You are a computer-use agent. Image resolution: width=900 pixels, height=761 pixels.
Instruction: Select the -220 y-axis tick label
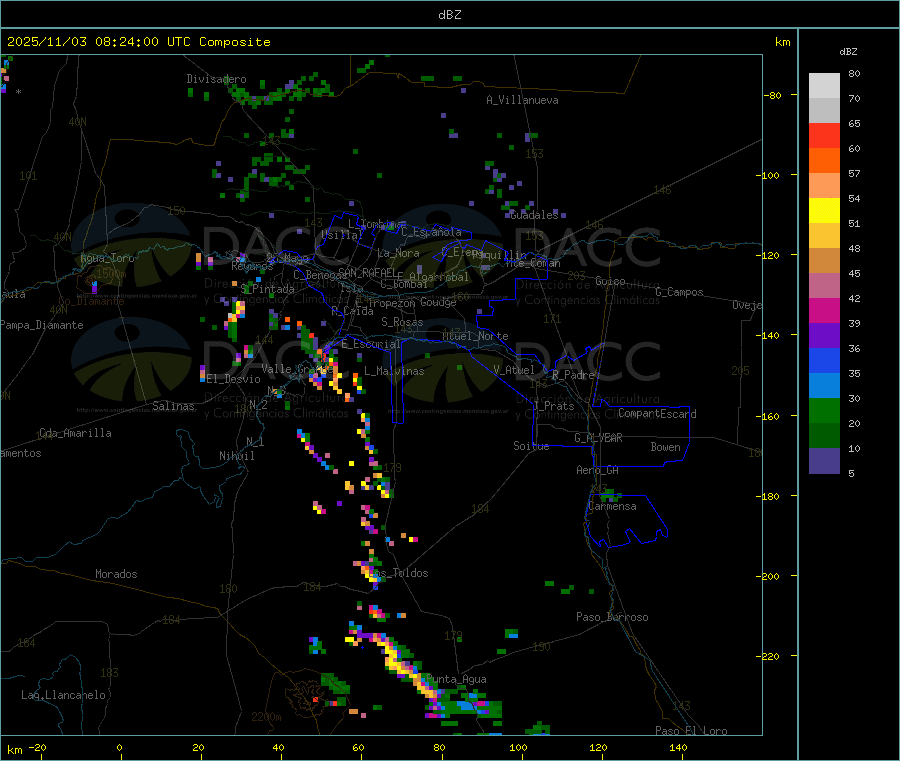[770, 656]
